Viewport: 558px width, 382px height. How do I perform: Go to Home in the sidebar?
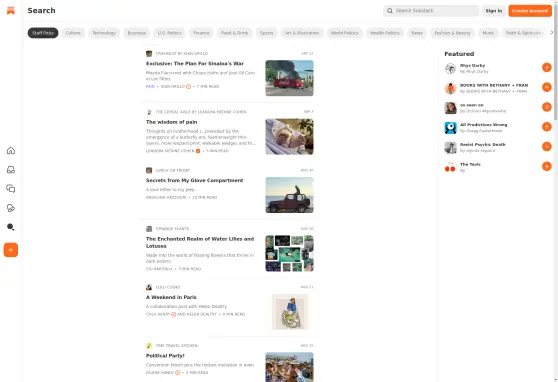(x=11, y=151)
